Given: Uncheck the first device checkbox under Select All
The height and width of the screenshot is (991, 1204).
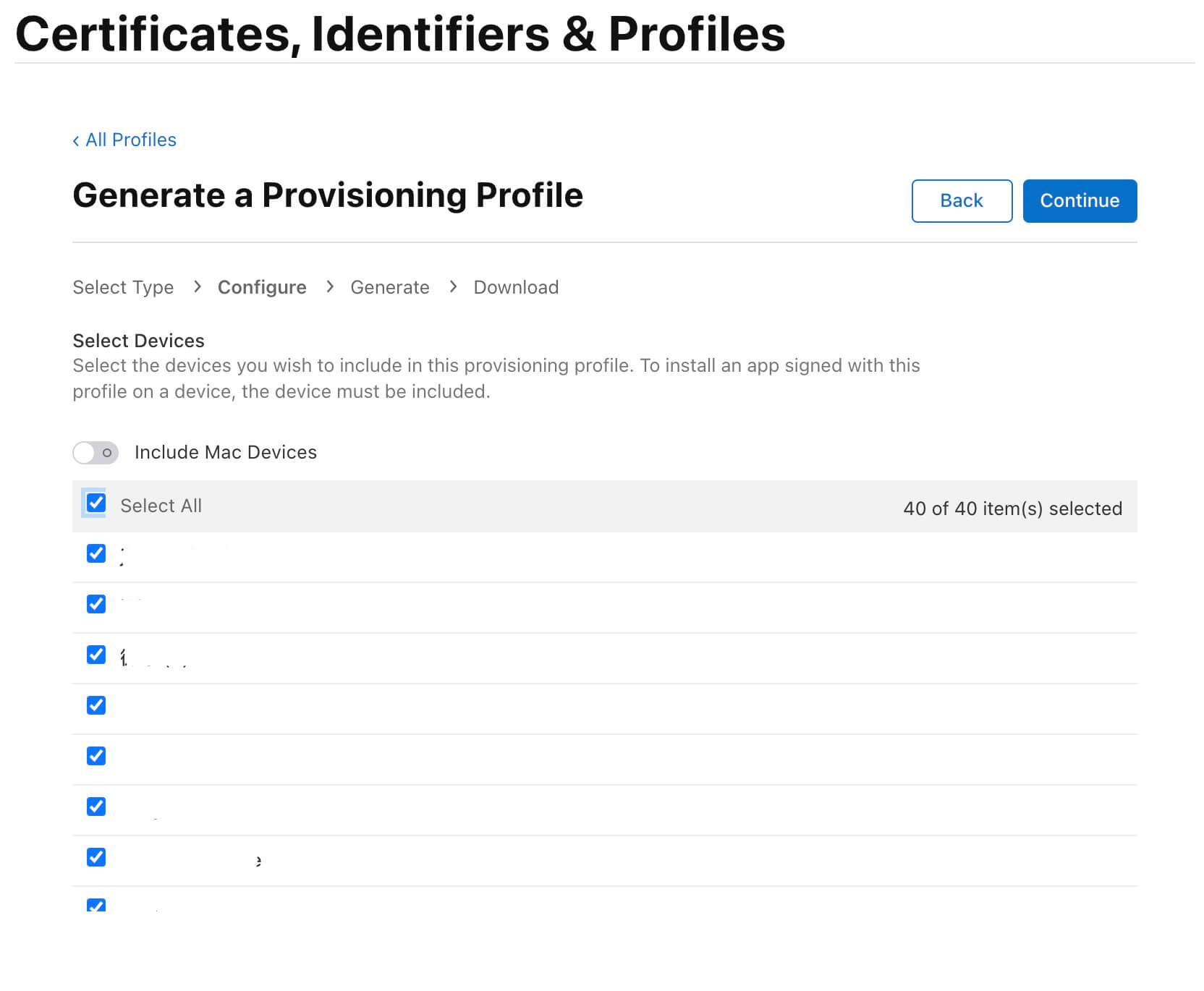Looking at the screenshot, I should tap(96, 554).
